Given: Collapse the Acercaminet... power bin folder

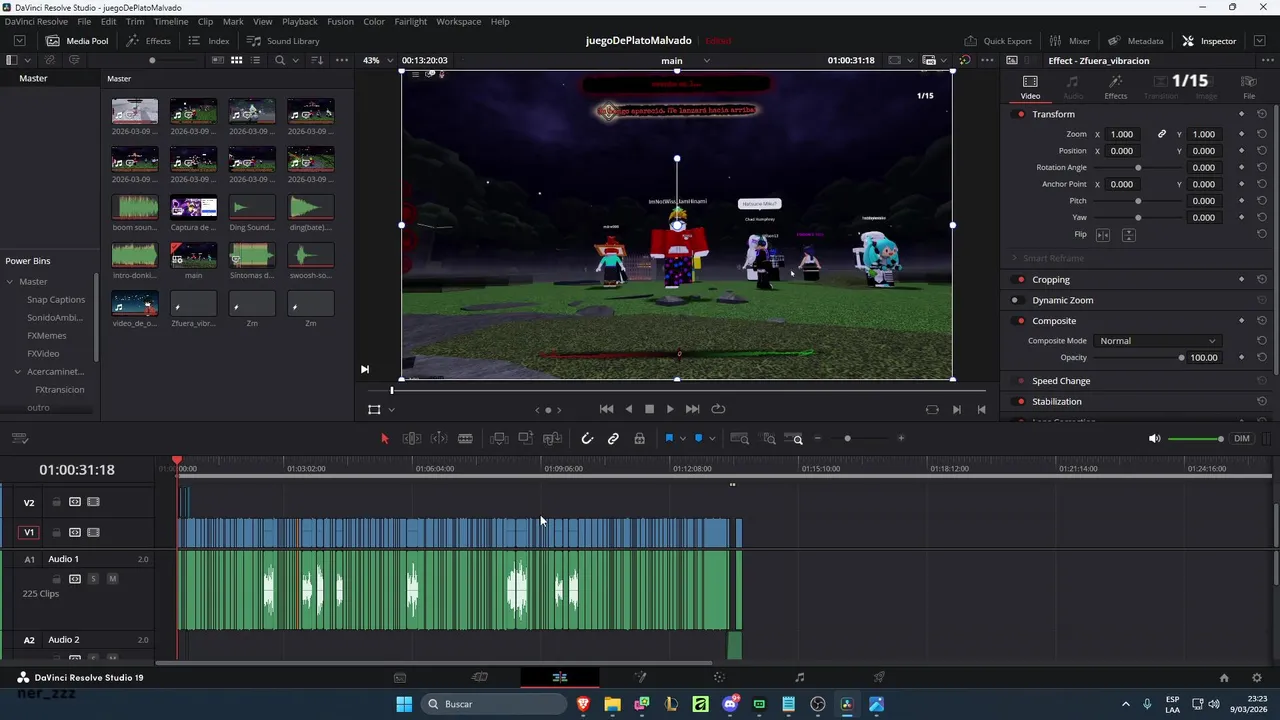Looking at the screenshot, I should click(18, 372).
